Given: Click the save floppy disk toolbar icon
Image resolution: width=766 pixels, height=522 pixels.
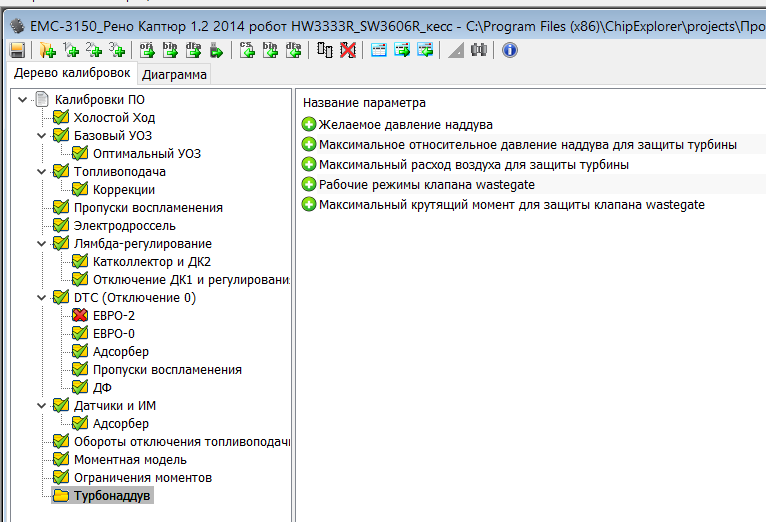Looking at the screenshot, I should pos(17,50).
